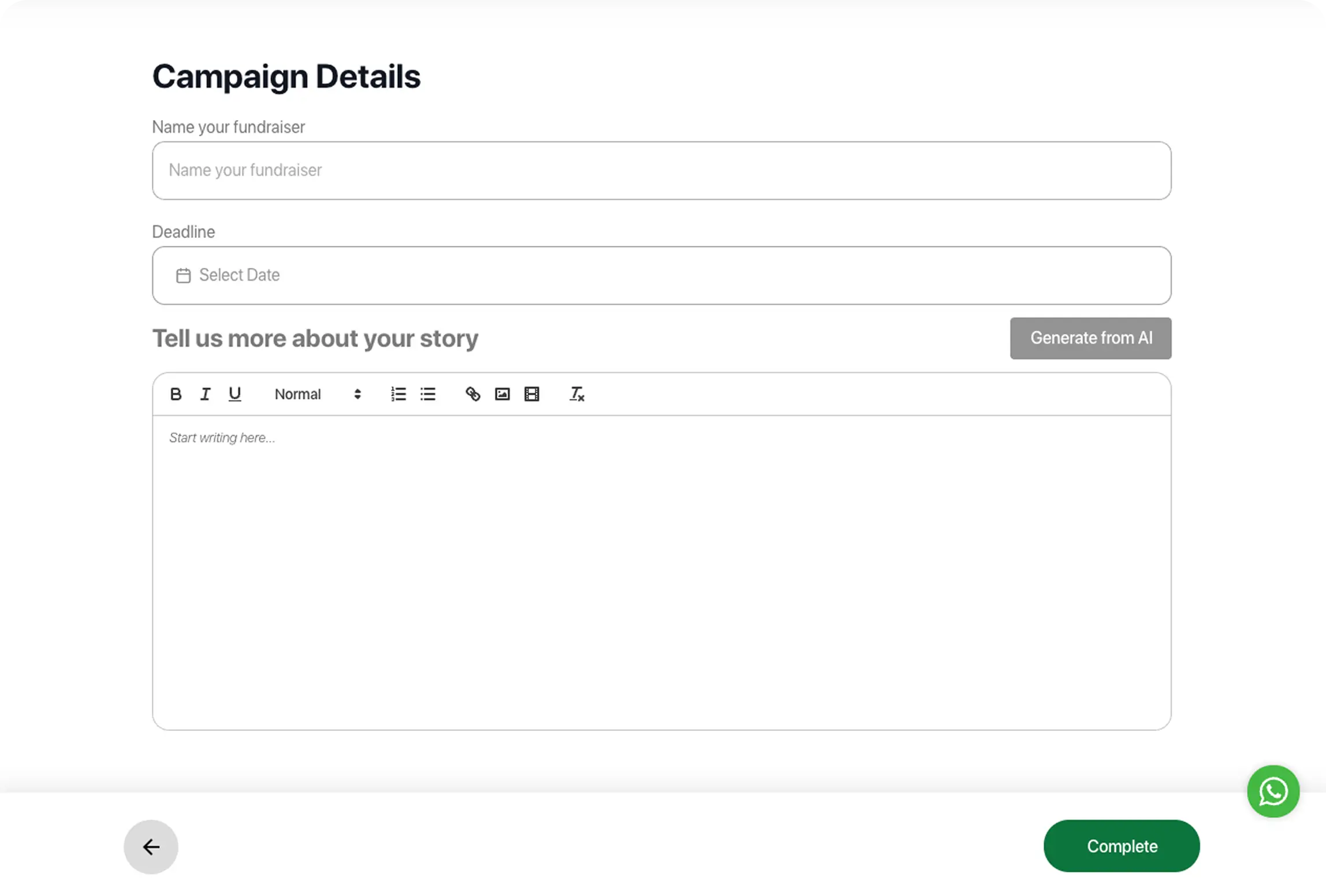Click the Name your fundraiser label
The width and height of the screenshot is (1326, 896).
click(x=228, y=127)
